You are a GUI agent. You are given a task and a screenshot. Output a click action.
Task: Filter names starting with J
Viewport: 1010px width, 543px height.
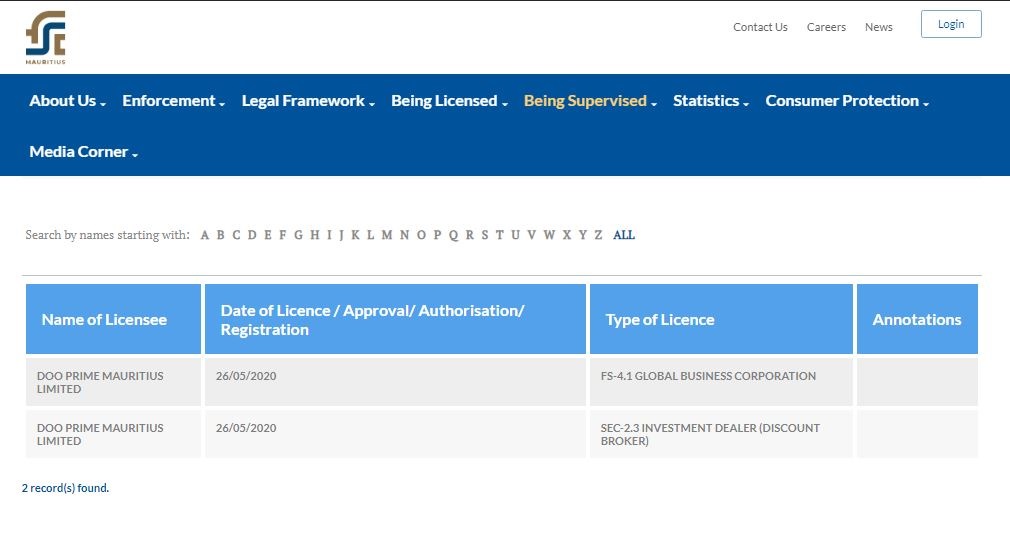click(341, 235)
